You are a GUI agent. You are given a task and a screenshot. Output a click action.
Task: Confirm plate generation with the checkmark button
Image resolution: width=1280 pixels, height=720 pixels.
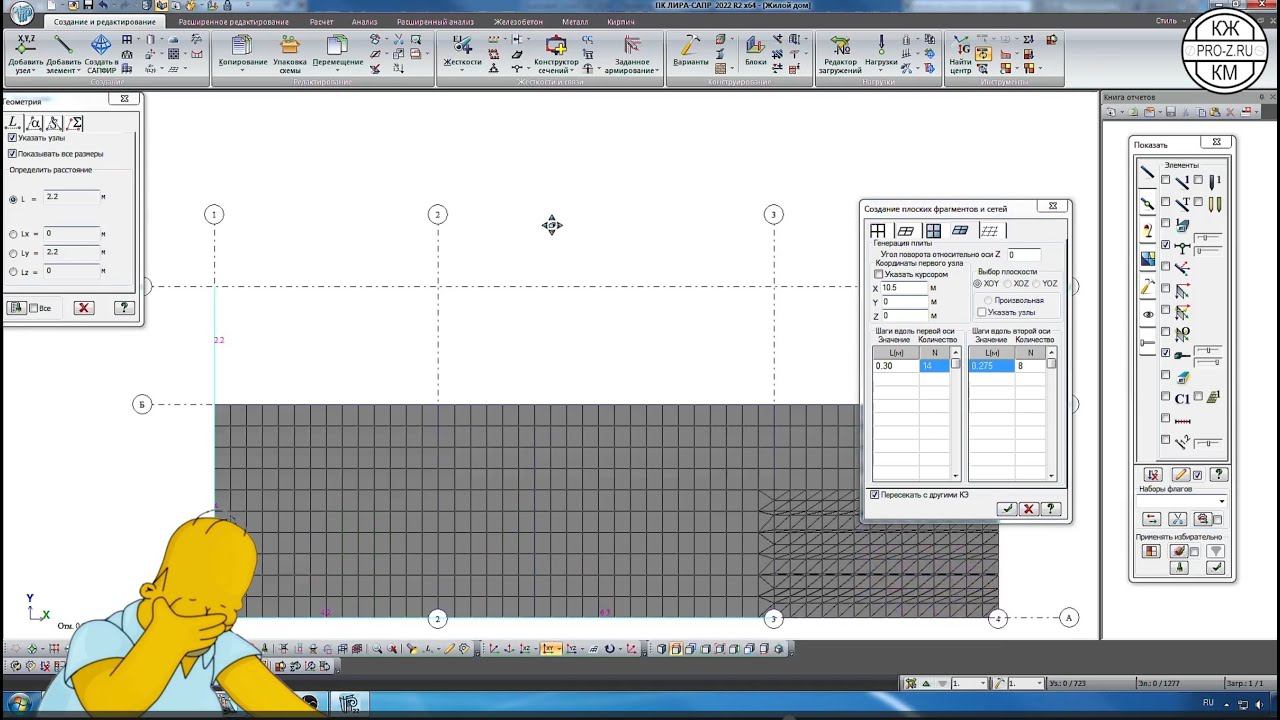pos(1008,509)
